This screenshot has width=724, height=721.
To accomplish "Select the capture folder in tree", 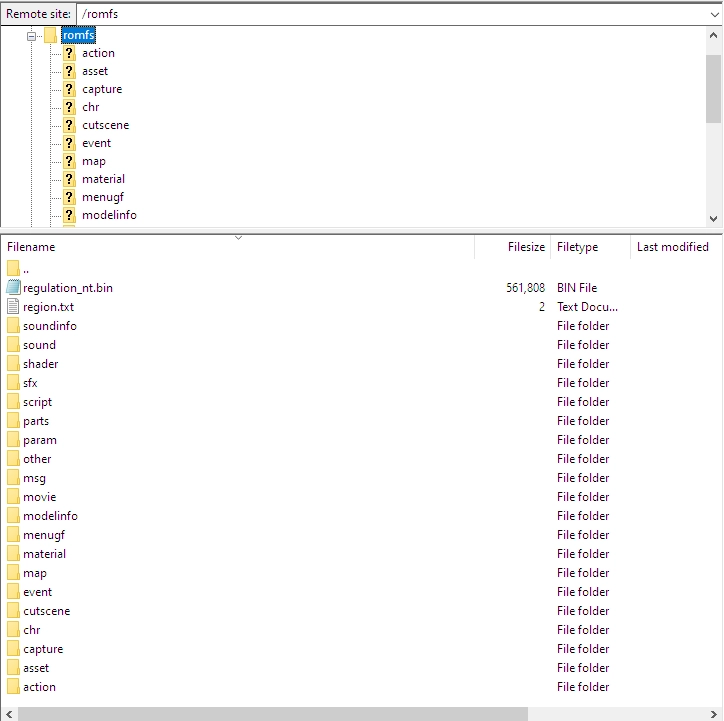I will coord(102,90).
